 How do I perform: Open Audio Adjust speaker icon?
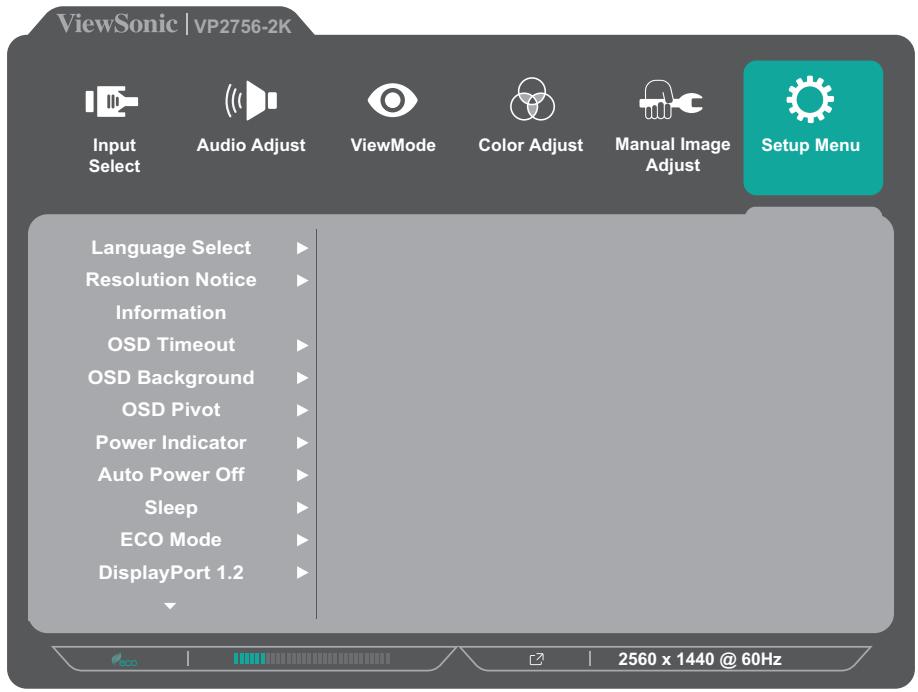[x=251, y=101]
